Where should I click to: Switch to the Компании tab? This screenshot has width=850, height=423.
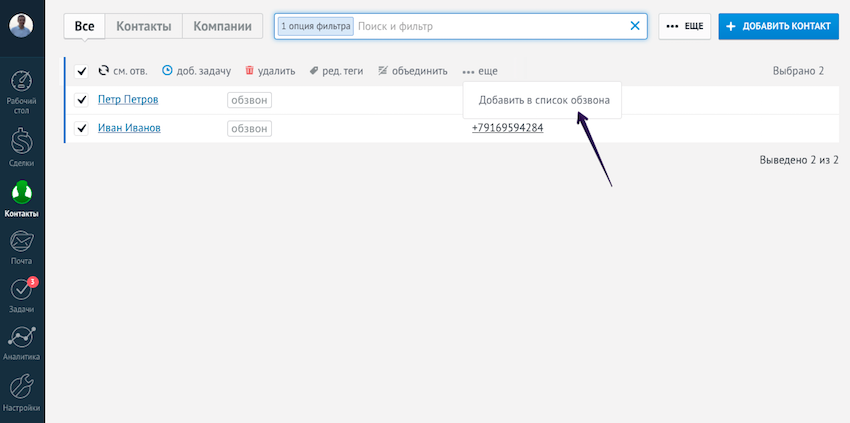tap(222, 26)
